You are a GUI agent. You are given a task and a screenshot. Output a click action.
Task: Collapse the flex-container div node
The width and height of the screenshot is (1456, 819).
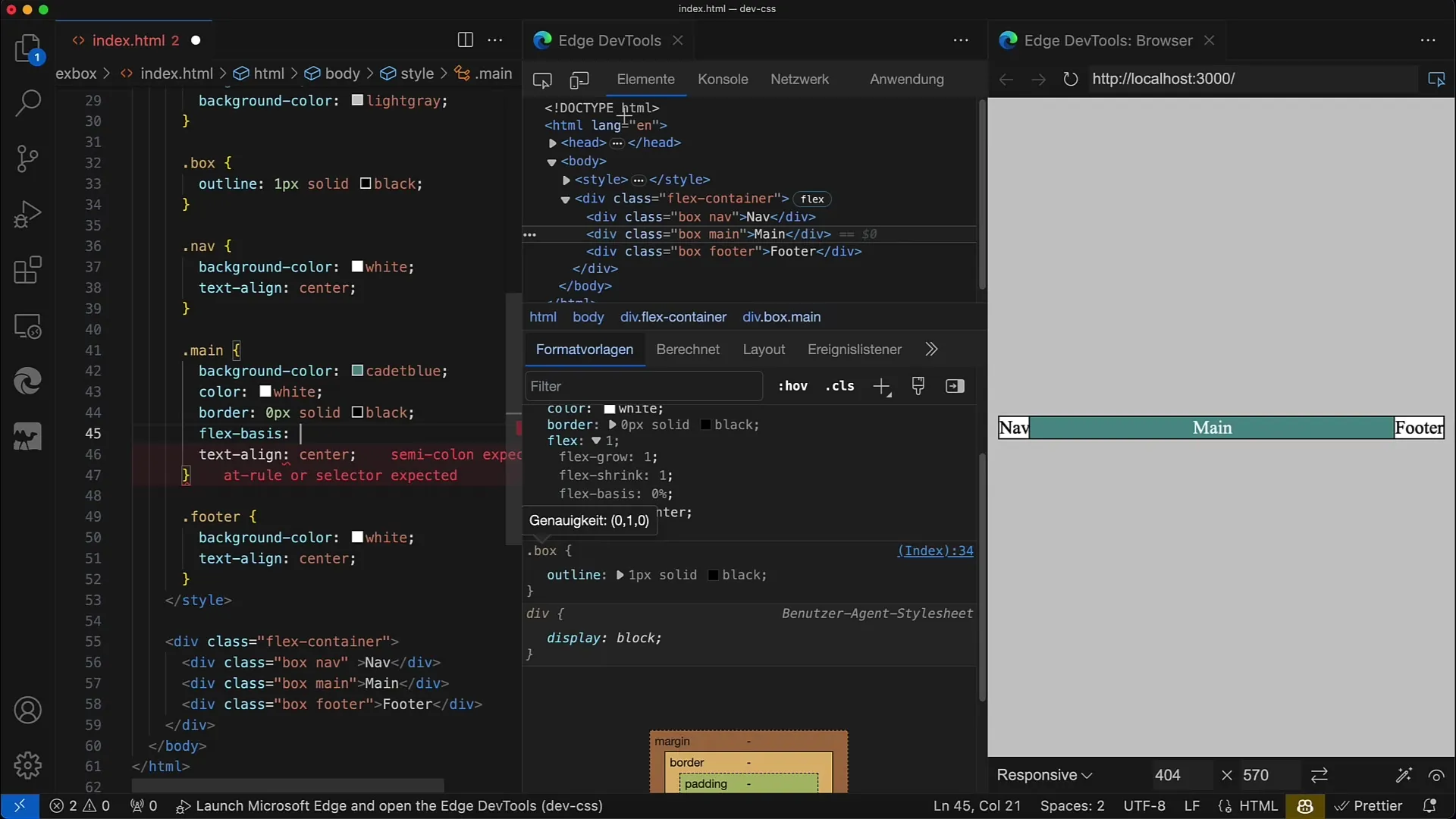565,199
